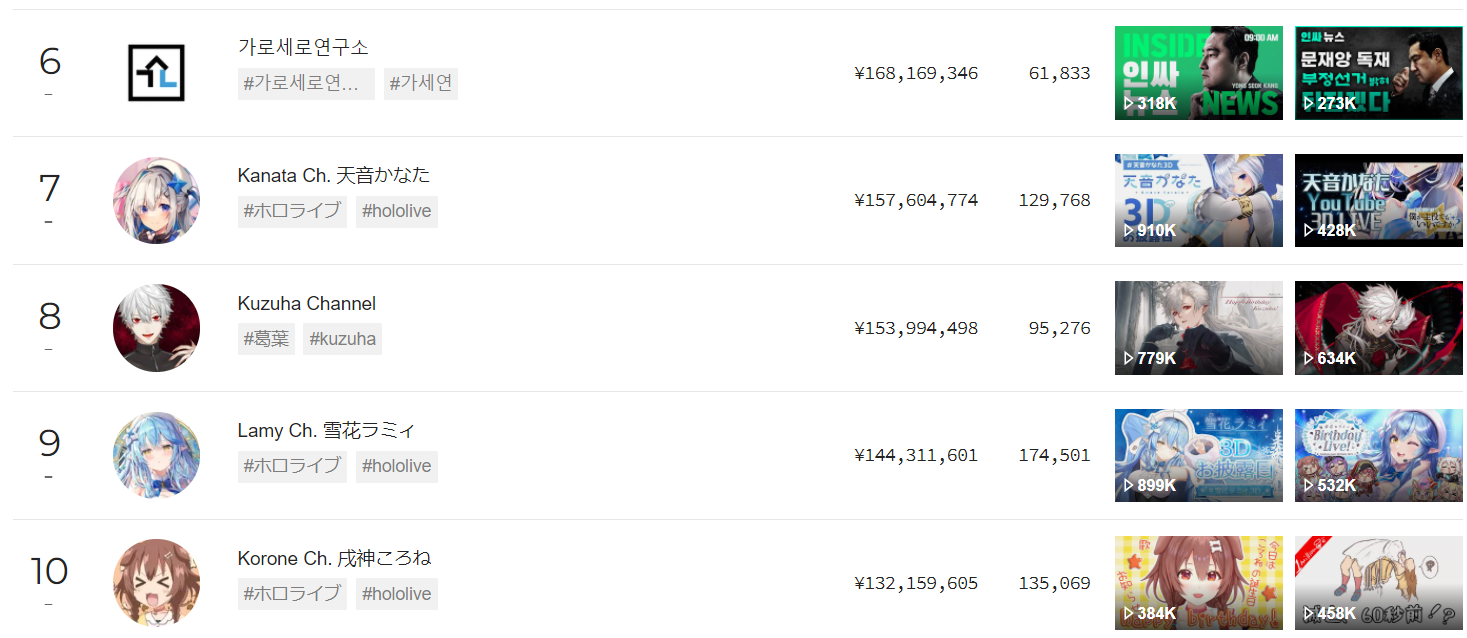Select the #가세연 tag
1467x638 pixels.
point(420,84)
